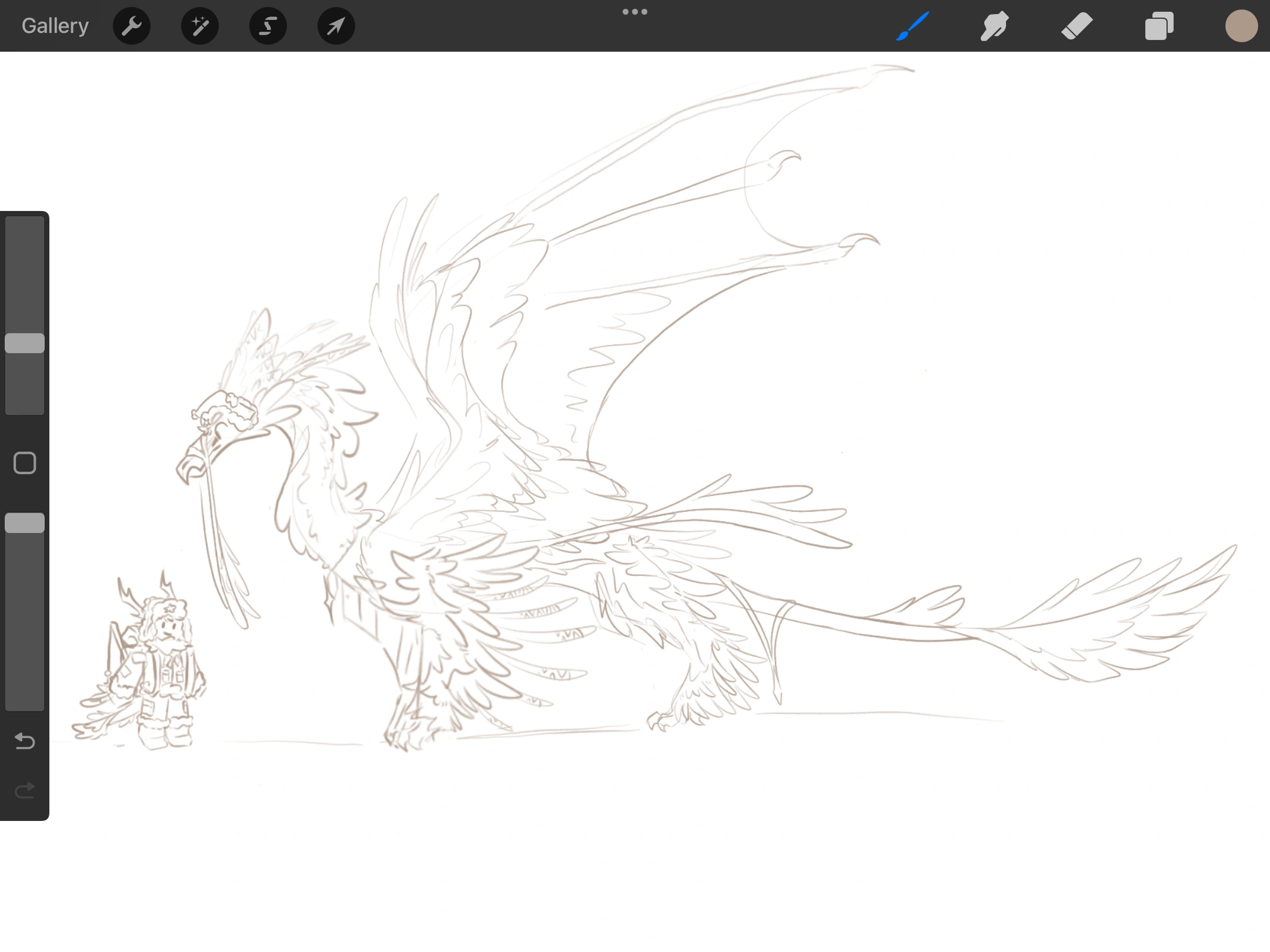Select the Eraser tool
Image resolution: width=1270 pixels, height=952 pixels.
1077,25
